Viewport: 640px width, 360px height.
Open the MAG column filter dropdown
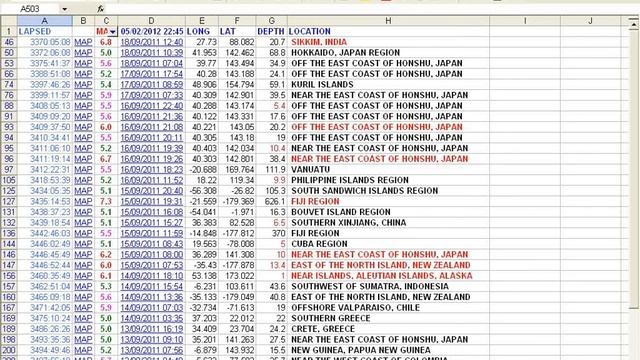pos(112,32)
